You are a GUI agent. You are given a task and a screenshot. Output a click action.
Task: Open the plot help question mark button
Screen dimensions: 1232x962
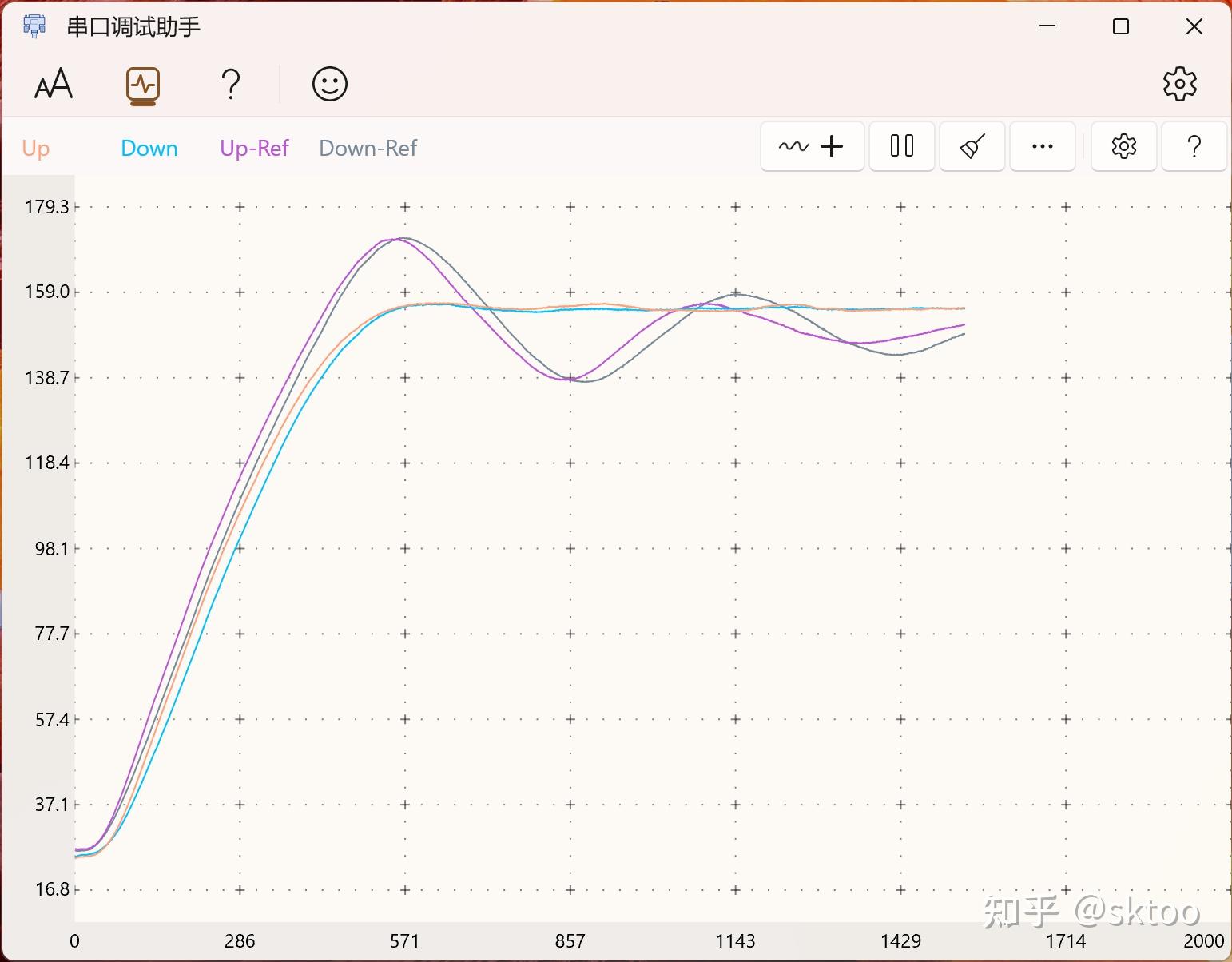pyautogui.click(x=1194, y=146)
